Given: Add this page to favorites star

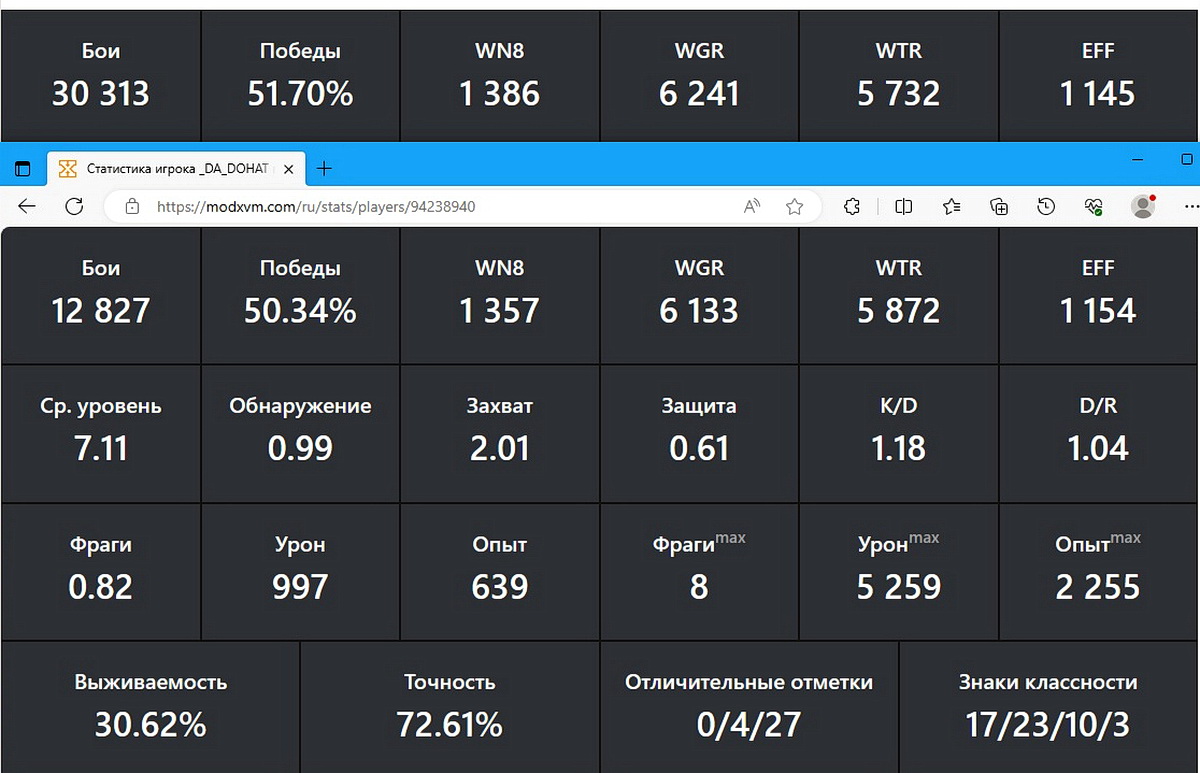Looking at the screenshot, I should tap(795, 207).
